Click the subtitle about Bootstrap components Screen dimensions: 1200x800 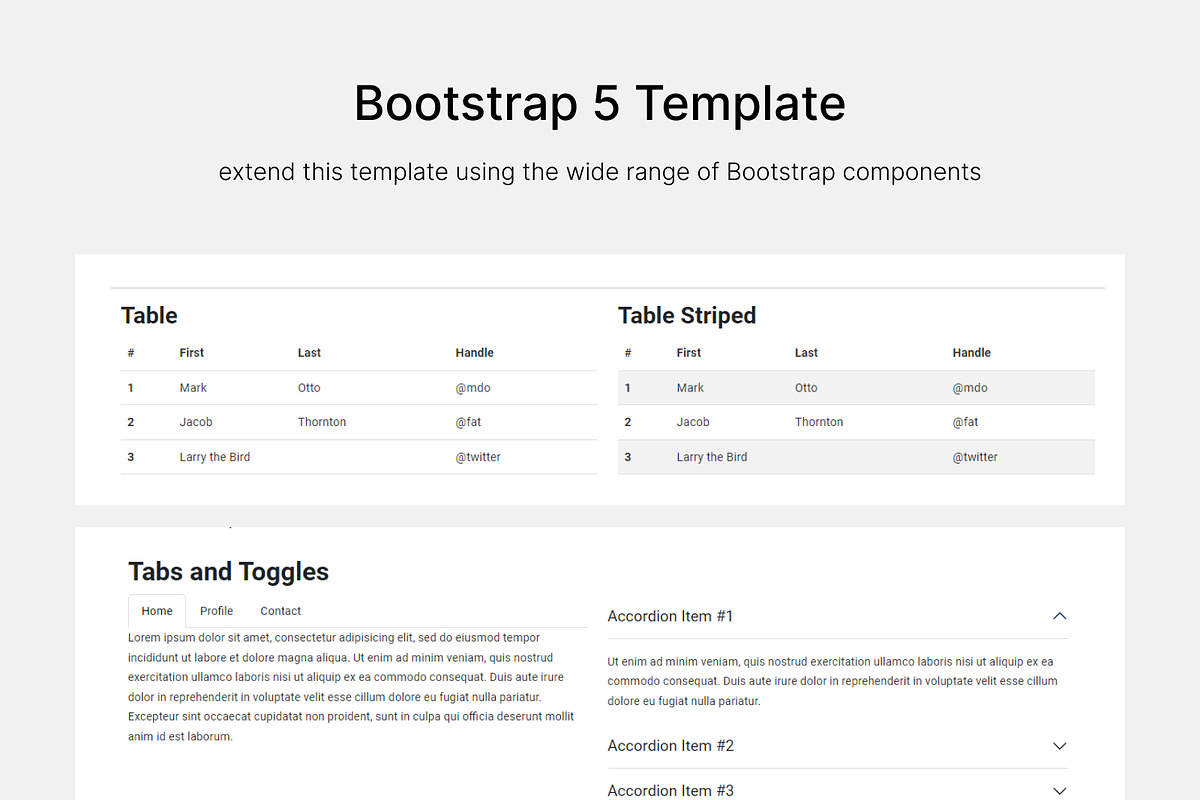point(600,172)
